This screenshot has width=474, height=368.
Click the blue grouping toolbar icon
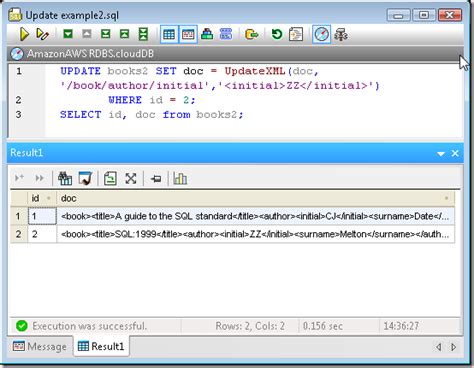tap(226, 34)
